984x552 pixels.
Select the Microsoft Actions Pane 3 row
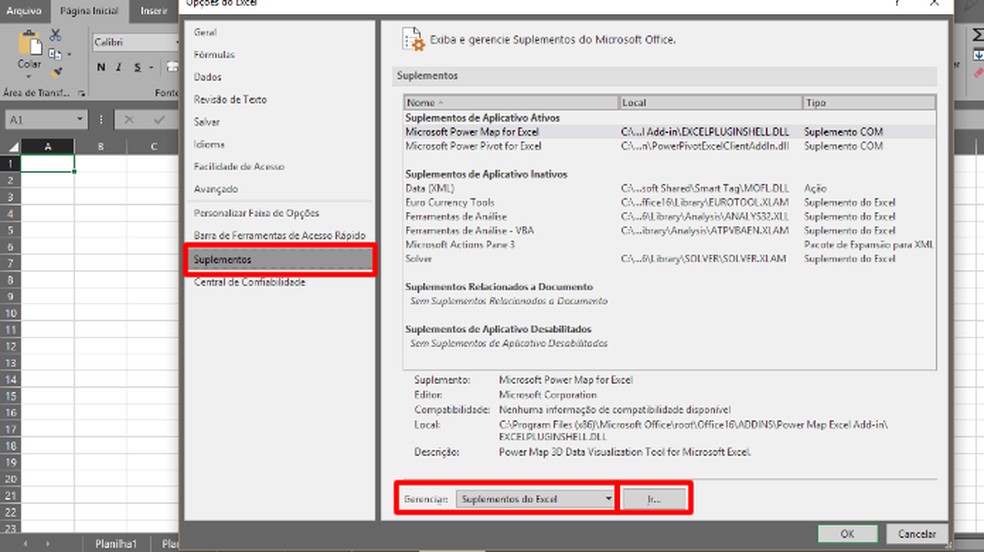pos(670,245)
